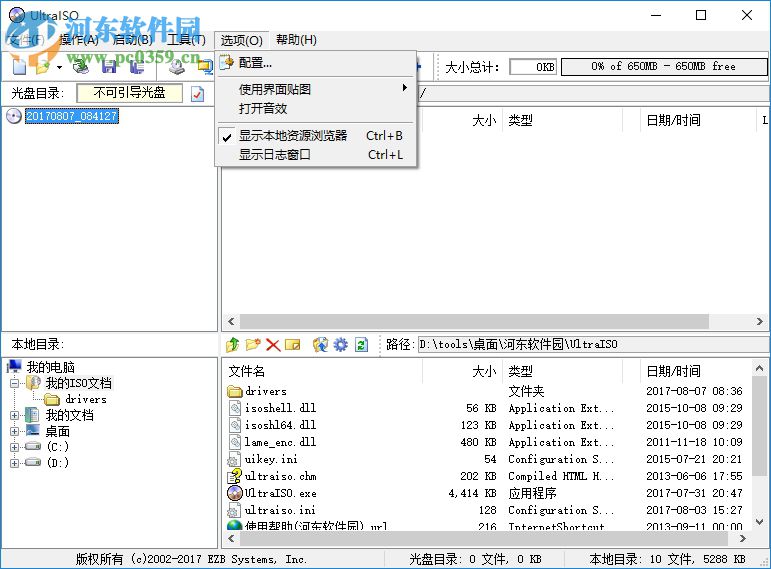Click the Make CD image drive icon
Screen dimensions: 771x569
[x=177, y=65]
